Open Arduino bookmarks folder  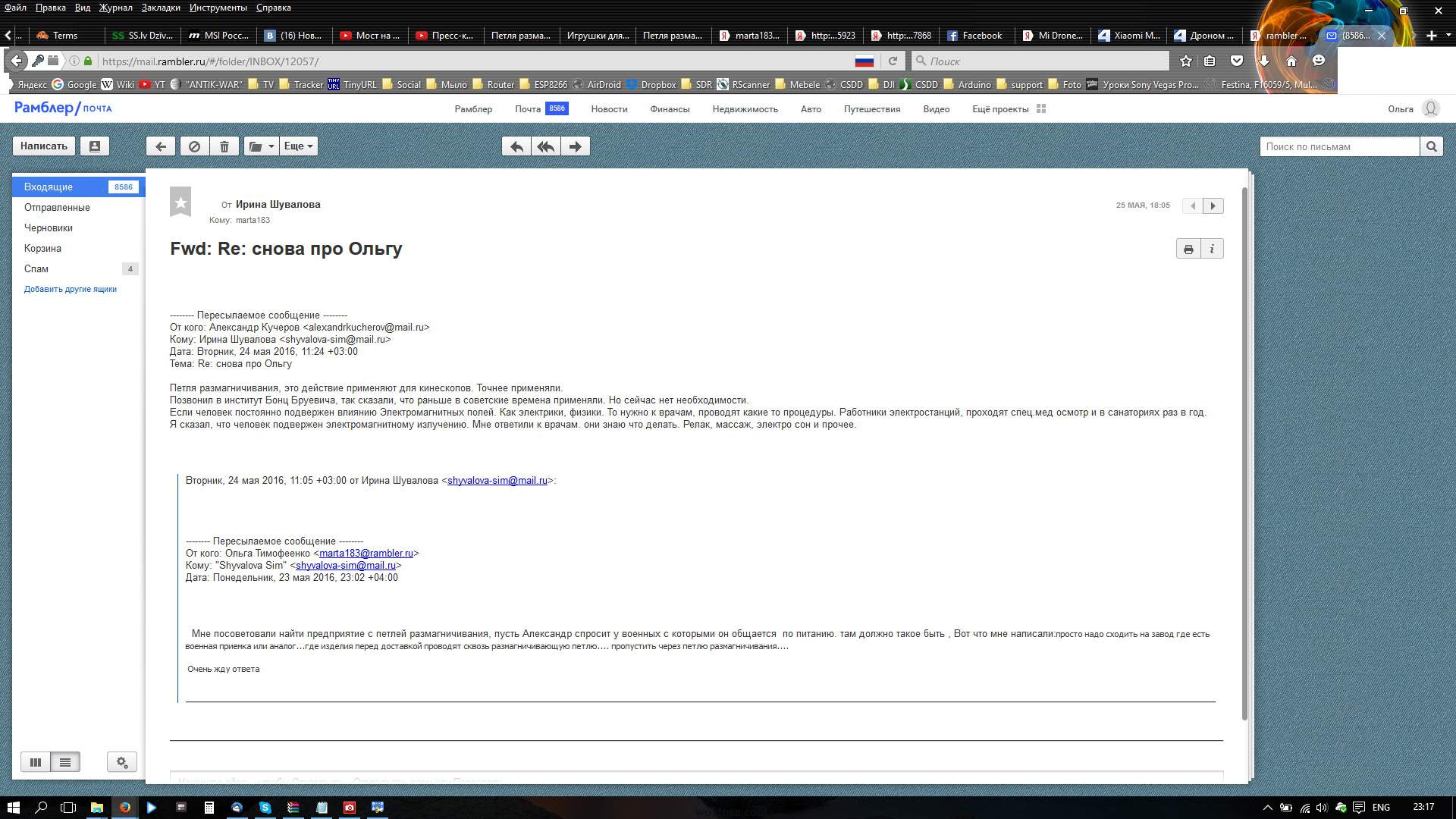click(x=967, y=84)
